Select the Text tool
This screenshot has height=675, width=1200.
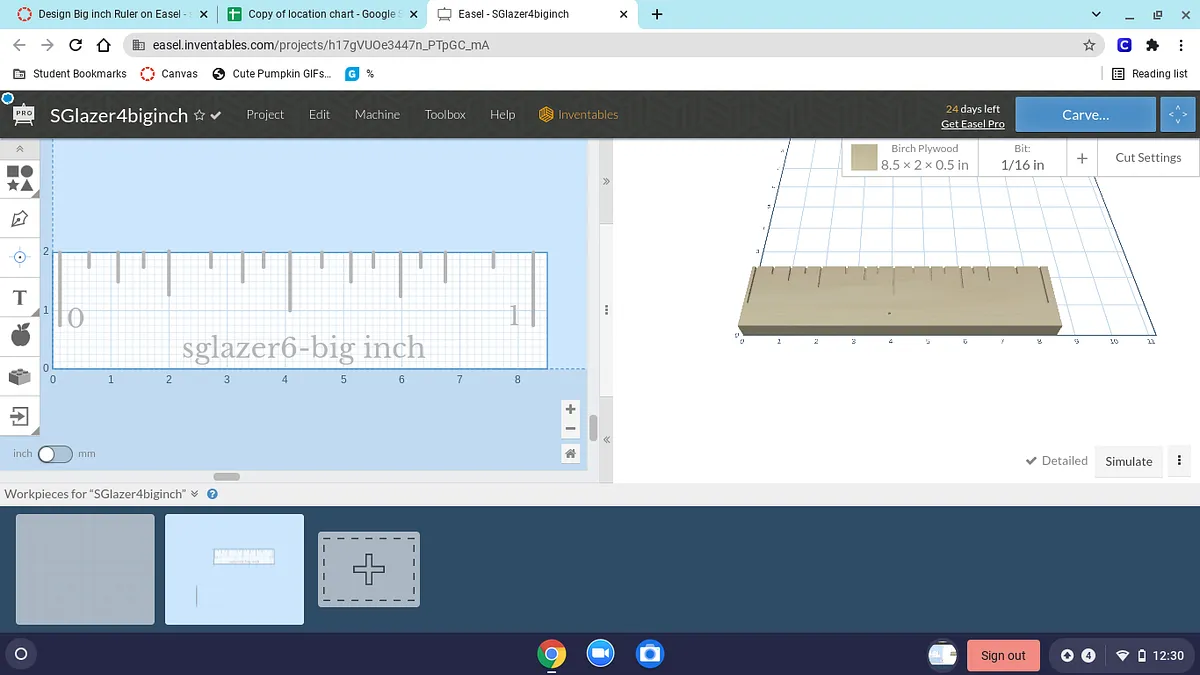click(x=19, y=298)
